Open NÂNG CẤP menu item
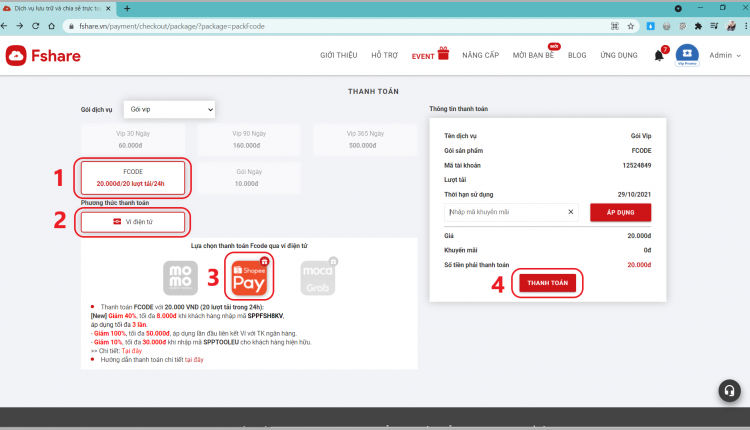 click(480, 55)
